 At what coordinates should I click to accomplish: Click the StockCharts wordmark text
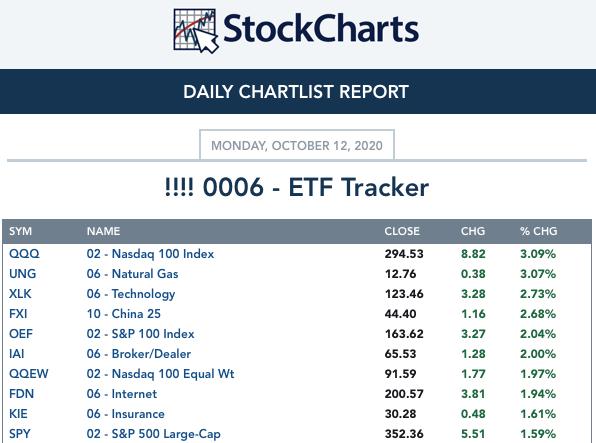pos(321,28)
